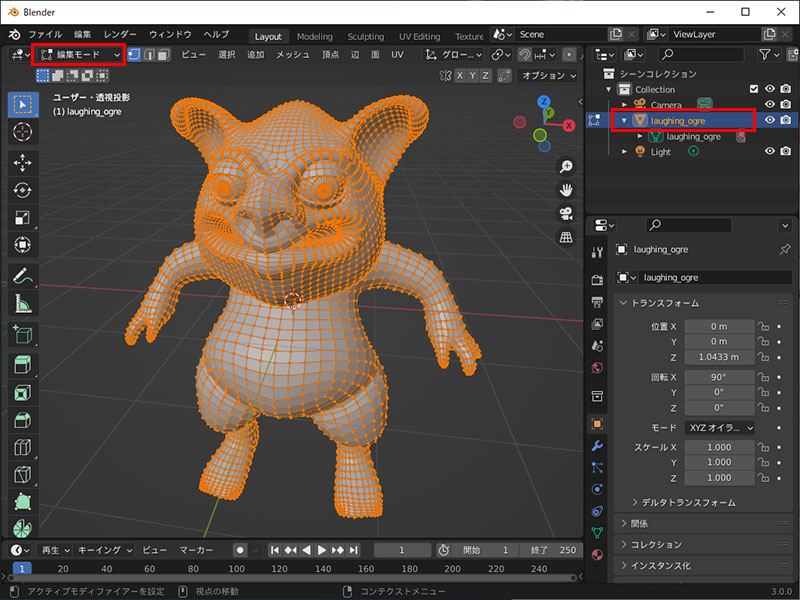The width and height of the screenshot is (800, 600).
Task: Hide laughing_ogre object in outliner
Action: coord(770,120)
